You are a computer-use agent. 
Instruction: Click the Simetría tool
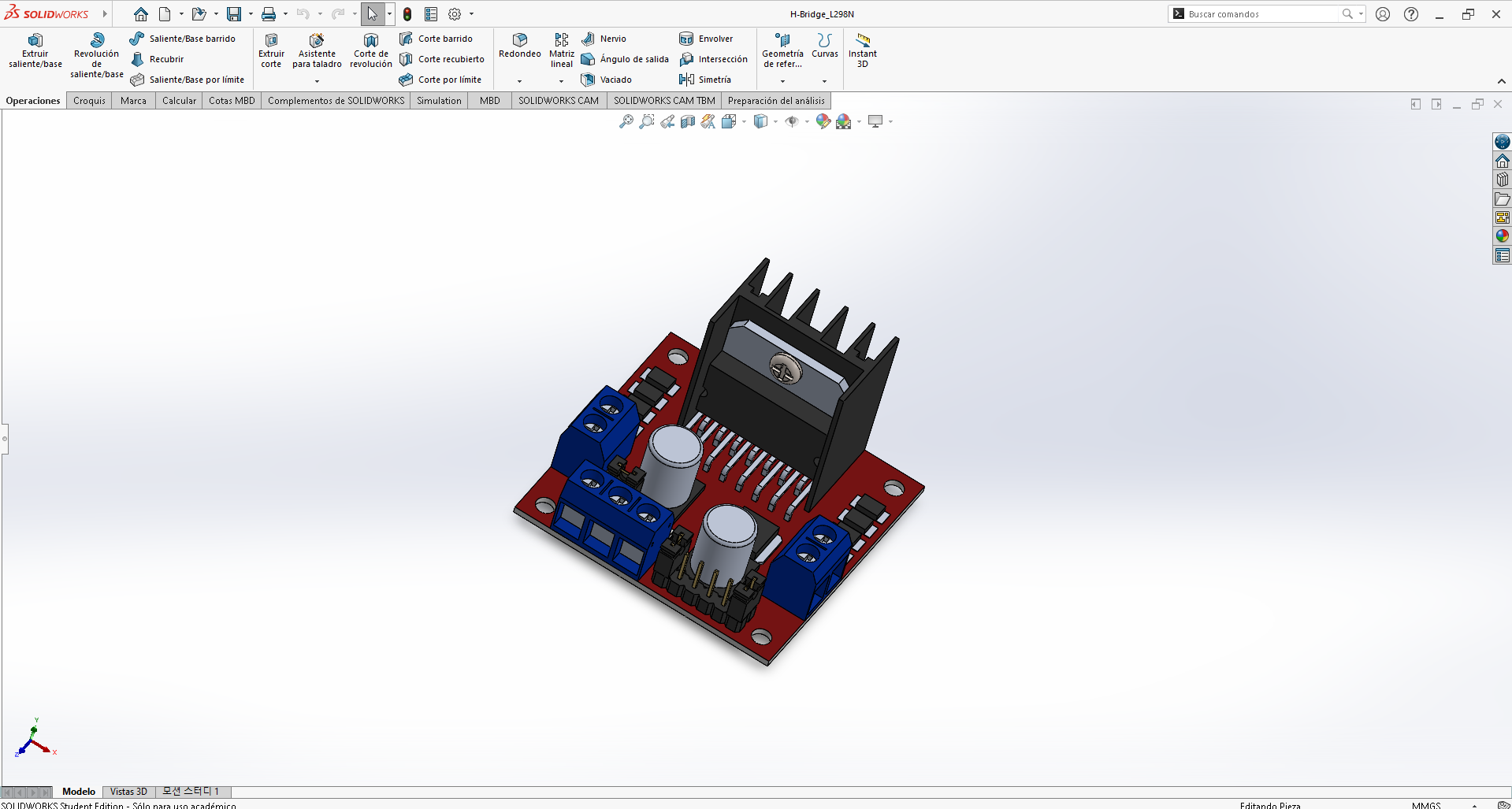click(x=705, y=80)
